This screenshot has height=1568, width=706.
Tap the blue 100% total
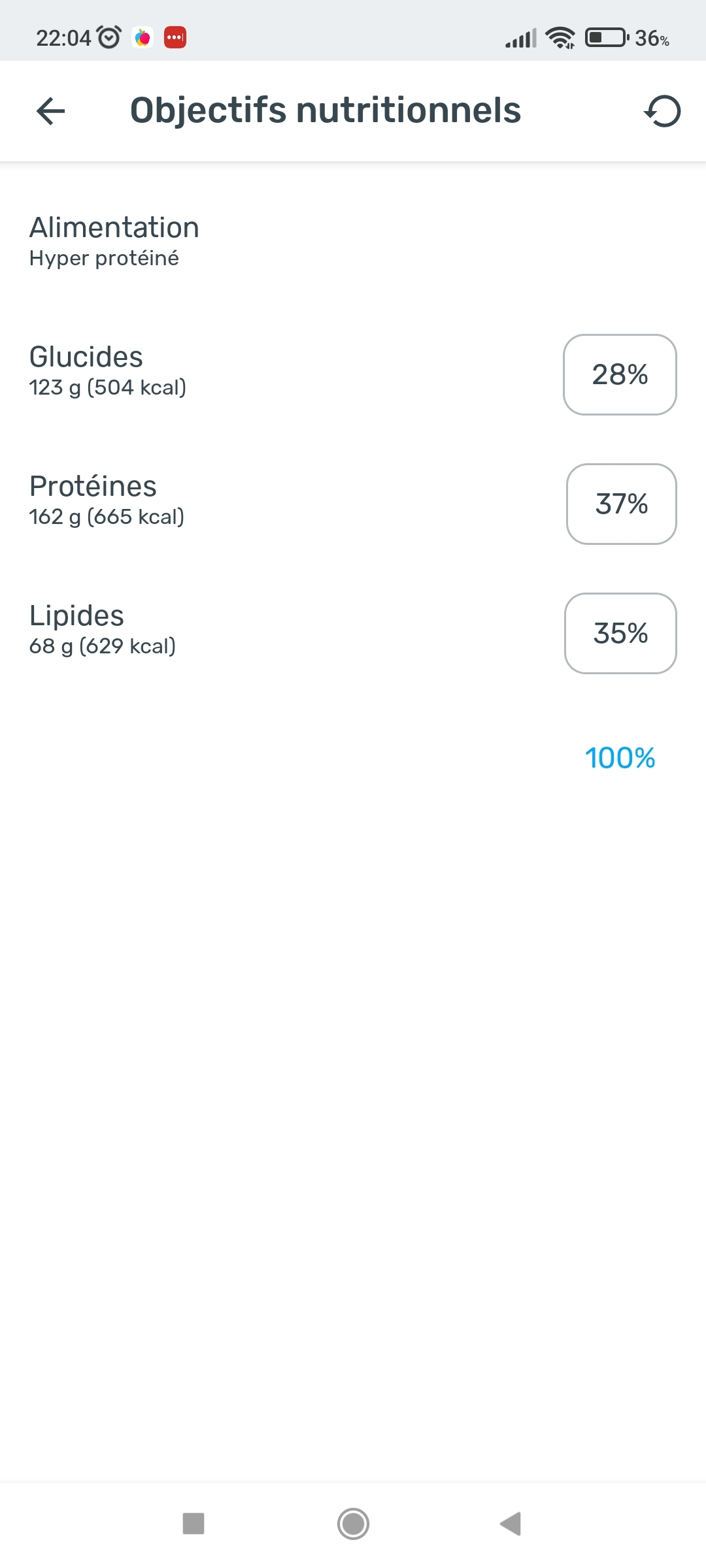(x=620, y=758)
